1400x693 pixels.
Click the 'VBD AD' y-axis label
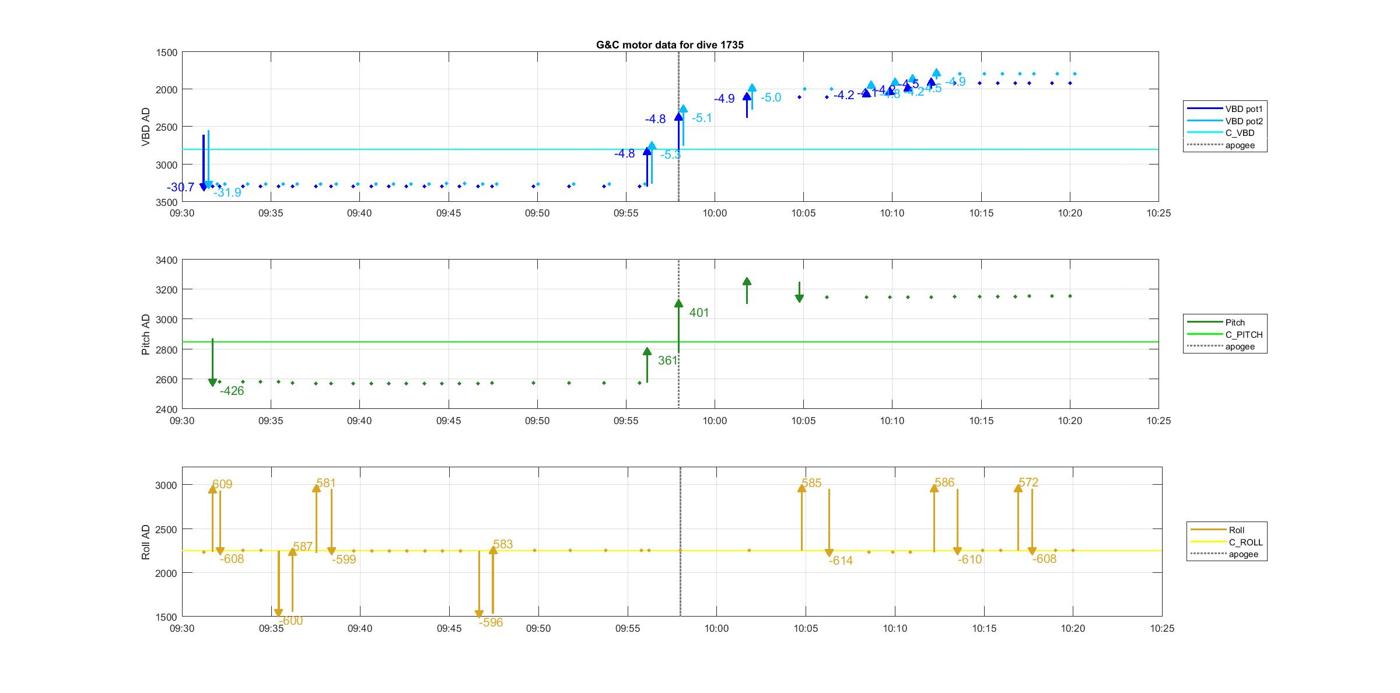tap(146, 127)
